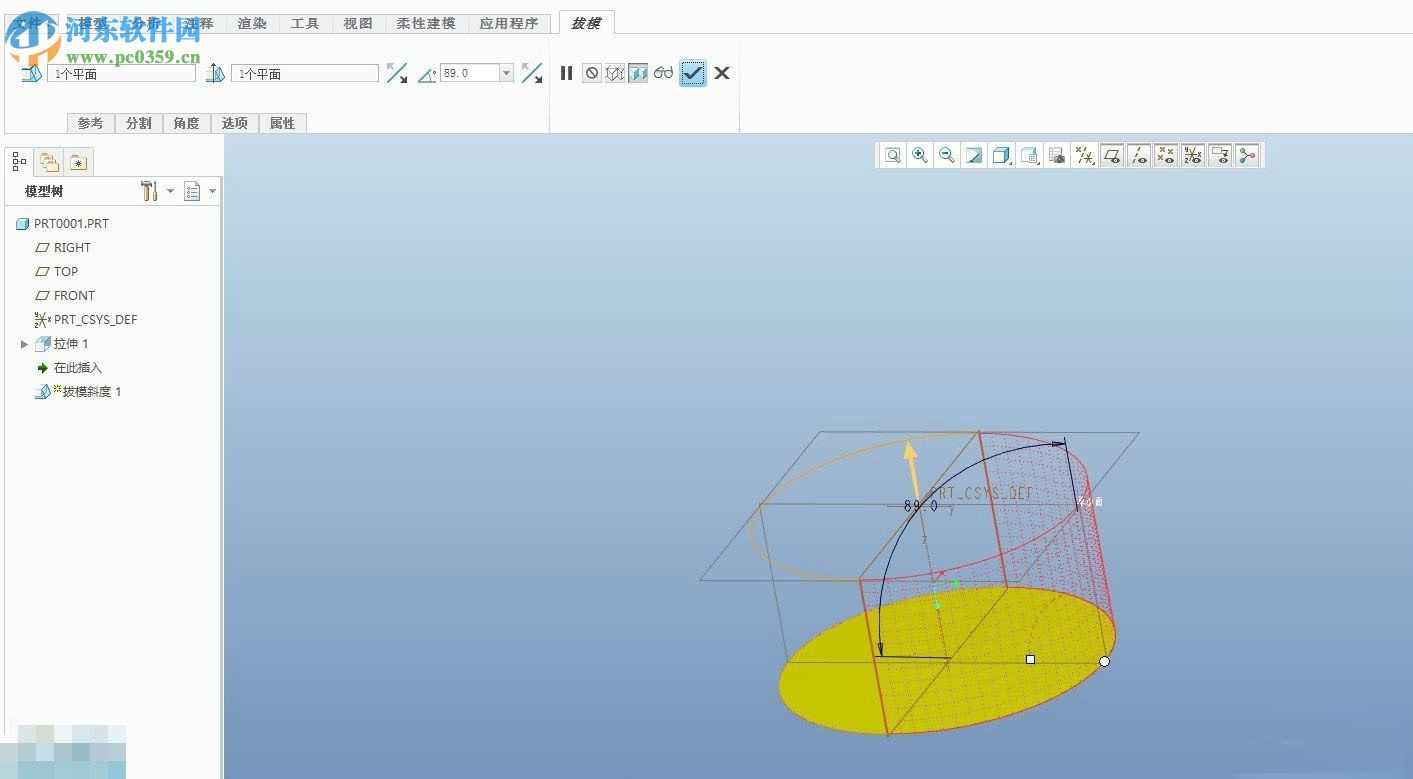This screenshot has width=1413, height=779.
Task: Toggle coordinate system display
Action: point(1192,155)
